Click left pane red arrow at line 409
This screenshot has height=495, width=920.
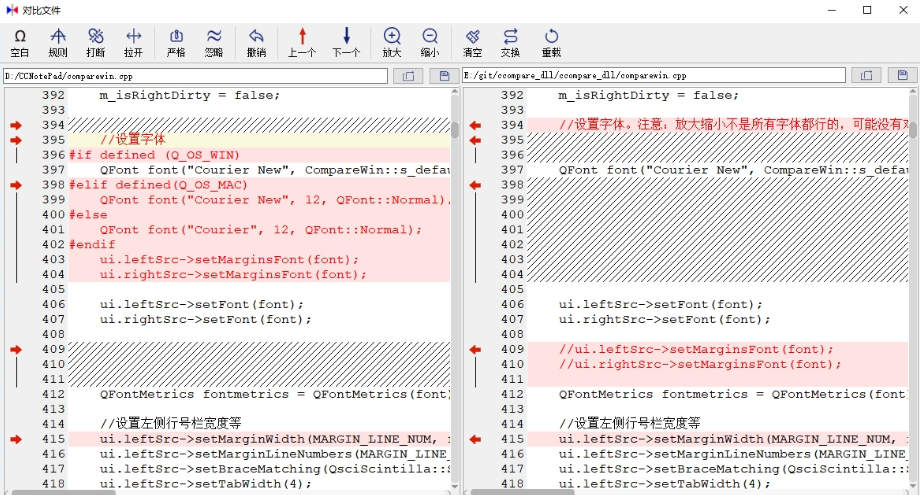tap(15, 350)
